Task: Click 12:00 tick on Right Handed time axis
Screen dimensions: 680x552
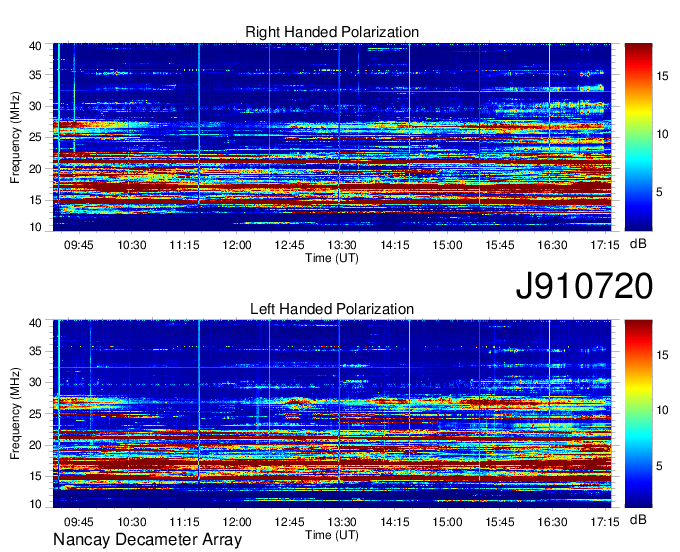Action: point(237,245)
